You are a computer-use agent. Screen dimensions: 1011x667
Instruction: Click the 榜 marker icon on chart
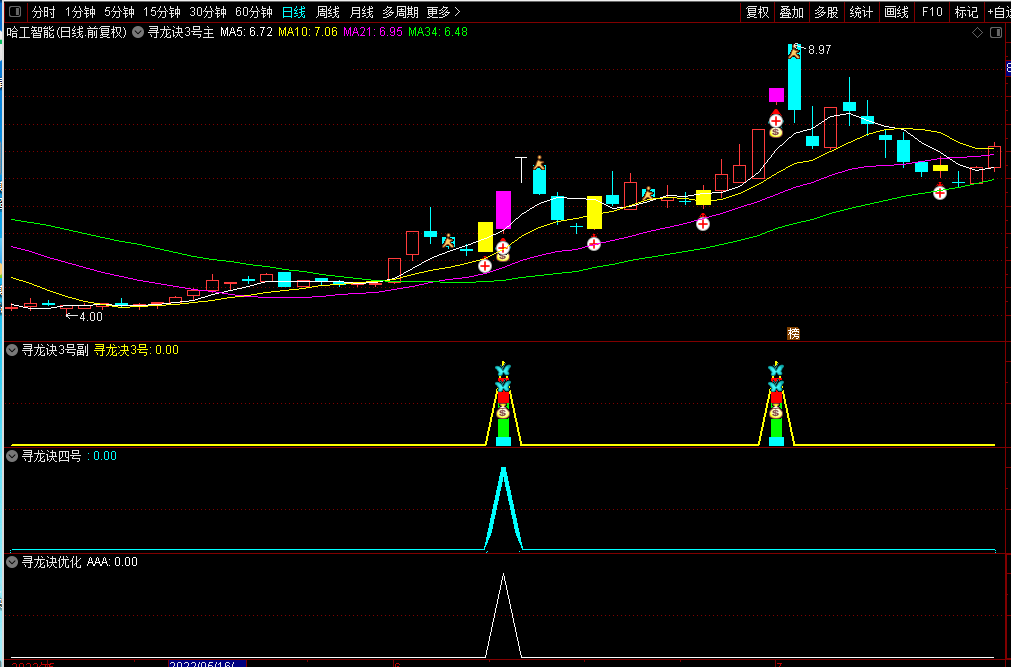coord(793,334)
